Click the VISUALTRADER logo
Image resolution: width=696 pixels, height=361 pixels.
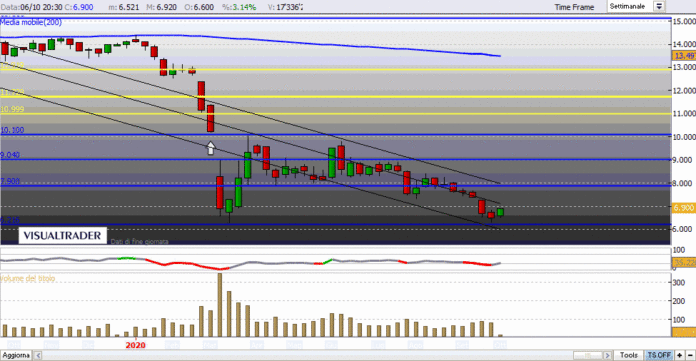click(x=62, y=235)
